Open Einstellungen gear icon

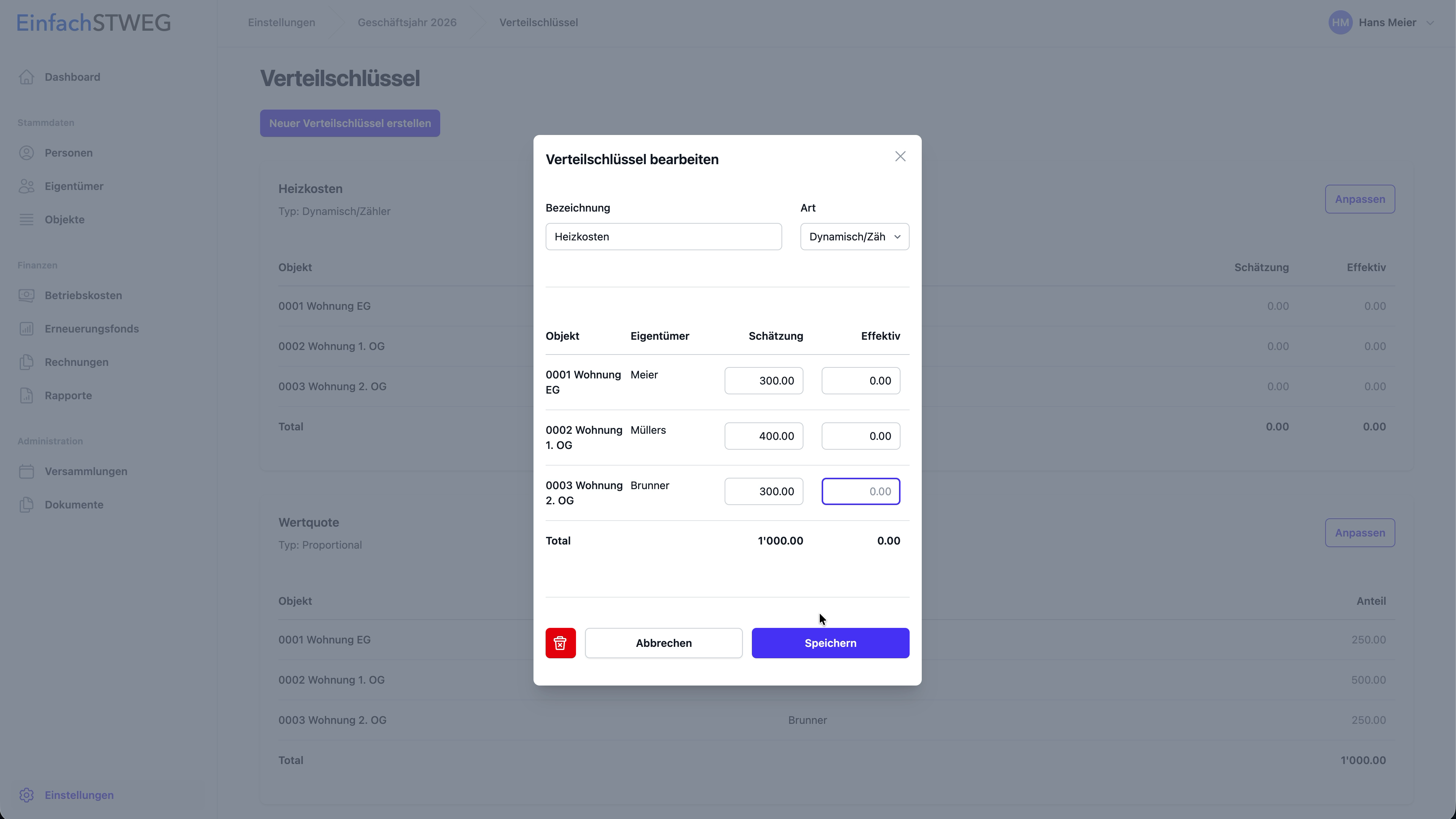click(x=27, y=795)
